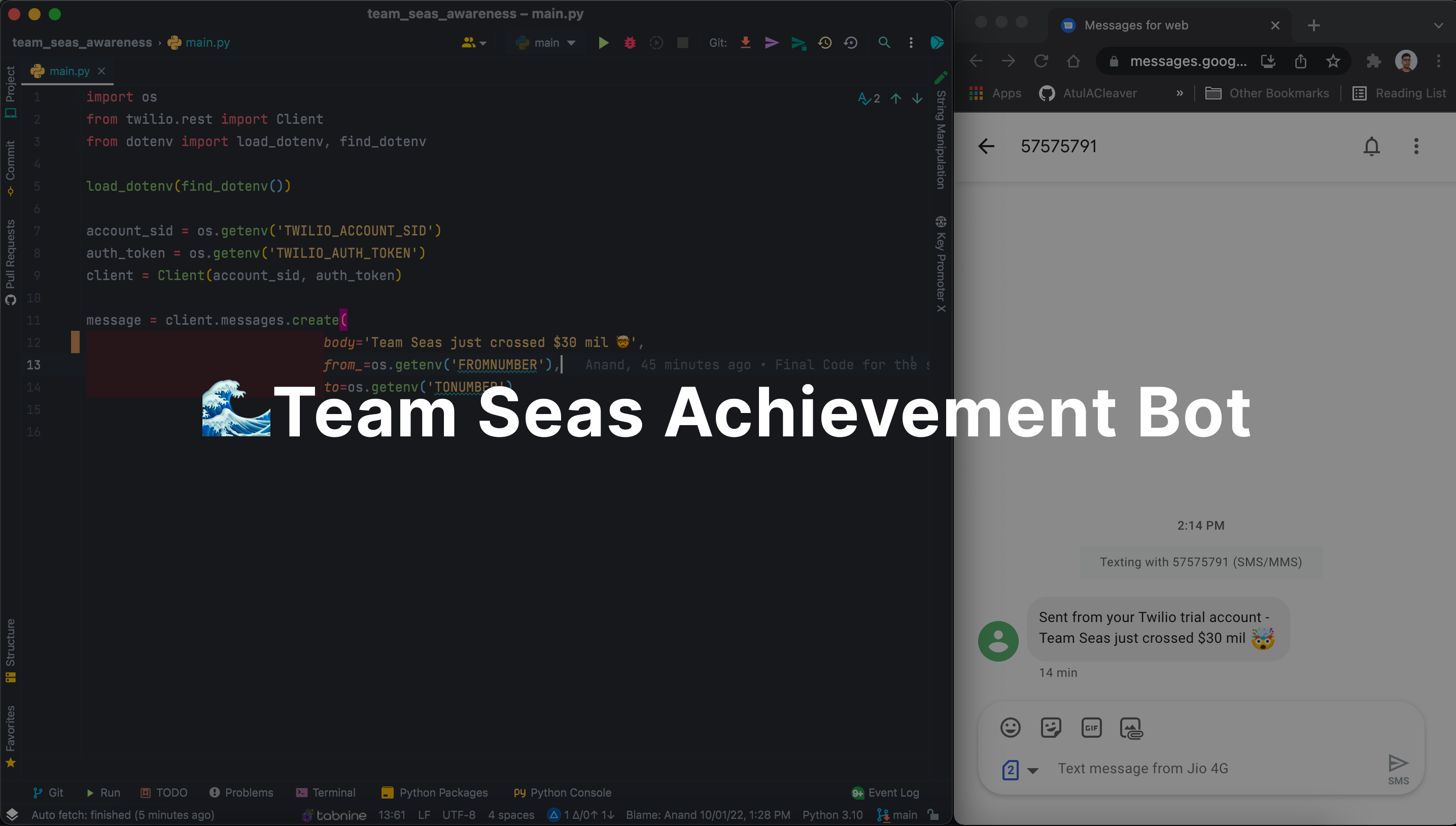1456x826 pixels.
Task: Click the notification bell for the 57575791 conversation
Action: (x=1371, y=146)
